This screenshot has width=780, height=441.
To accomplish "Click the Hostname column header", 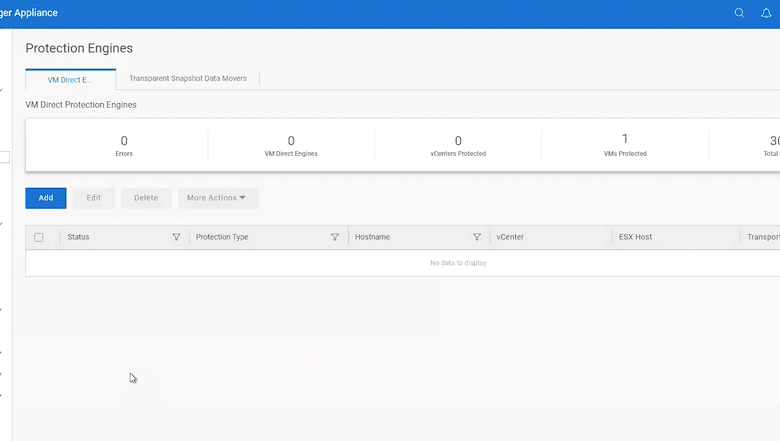I will point(373,237).
